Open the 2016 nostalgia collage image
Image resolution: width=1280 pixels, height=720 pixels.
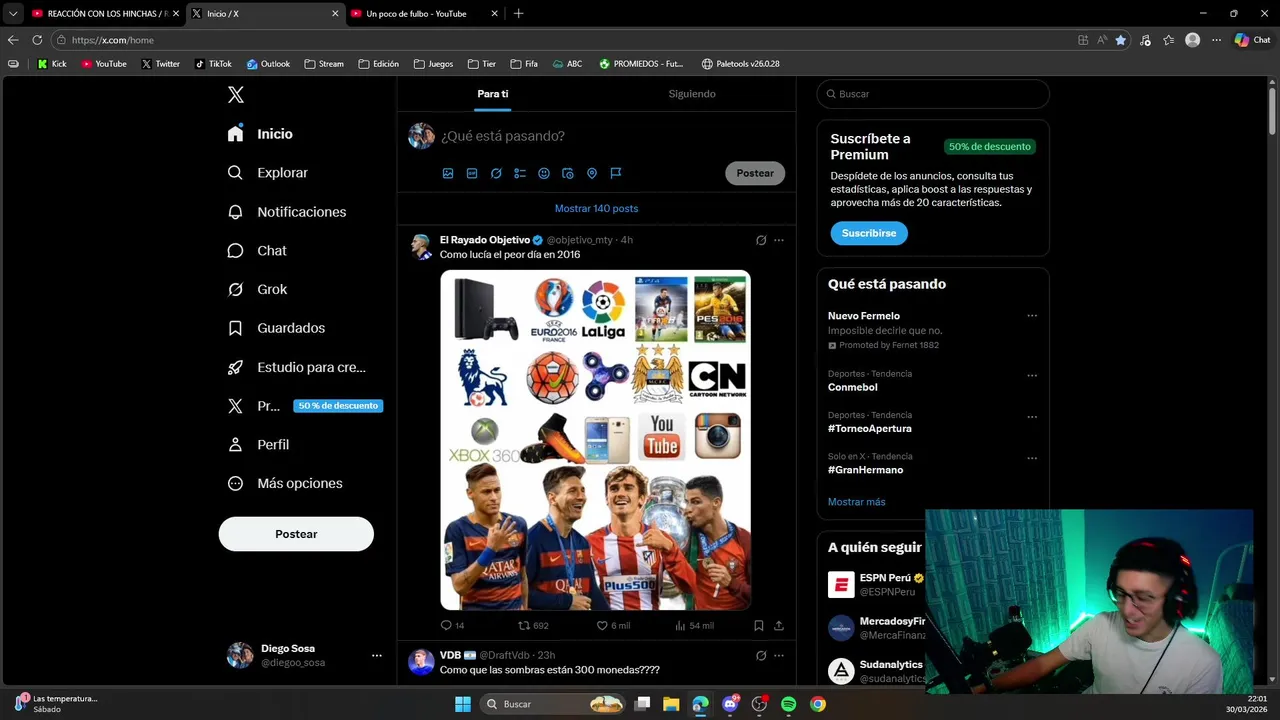click(x=596, y=440)
